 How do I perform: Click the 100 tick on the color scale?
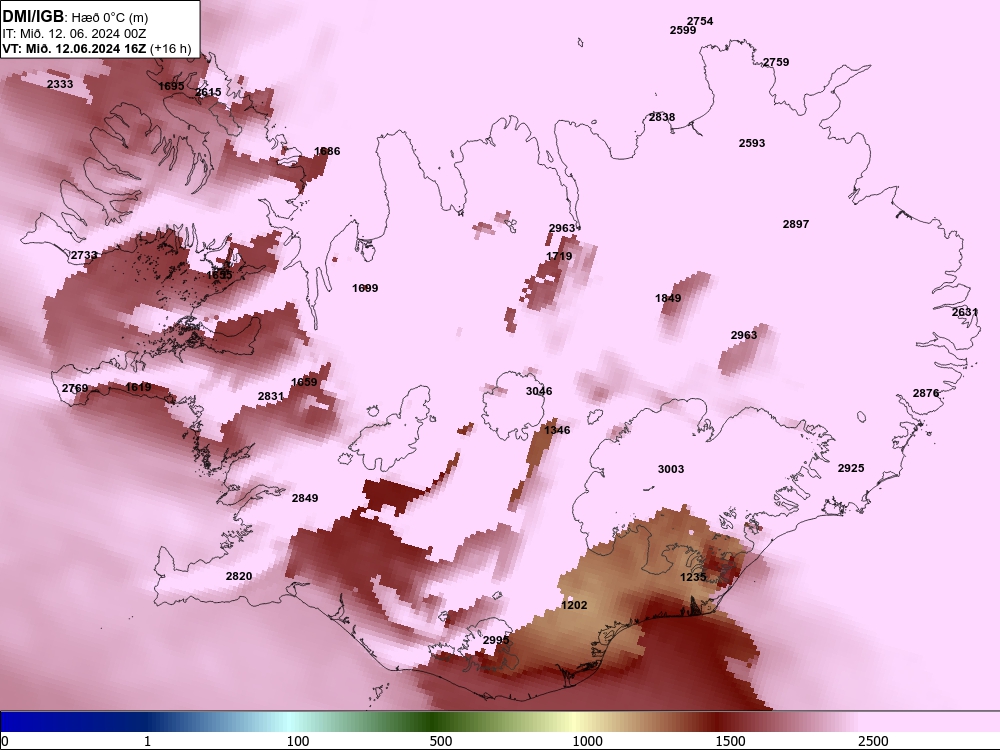298,741
